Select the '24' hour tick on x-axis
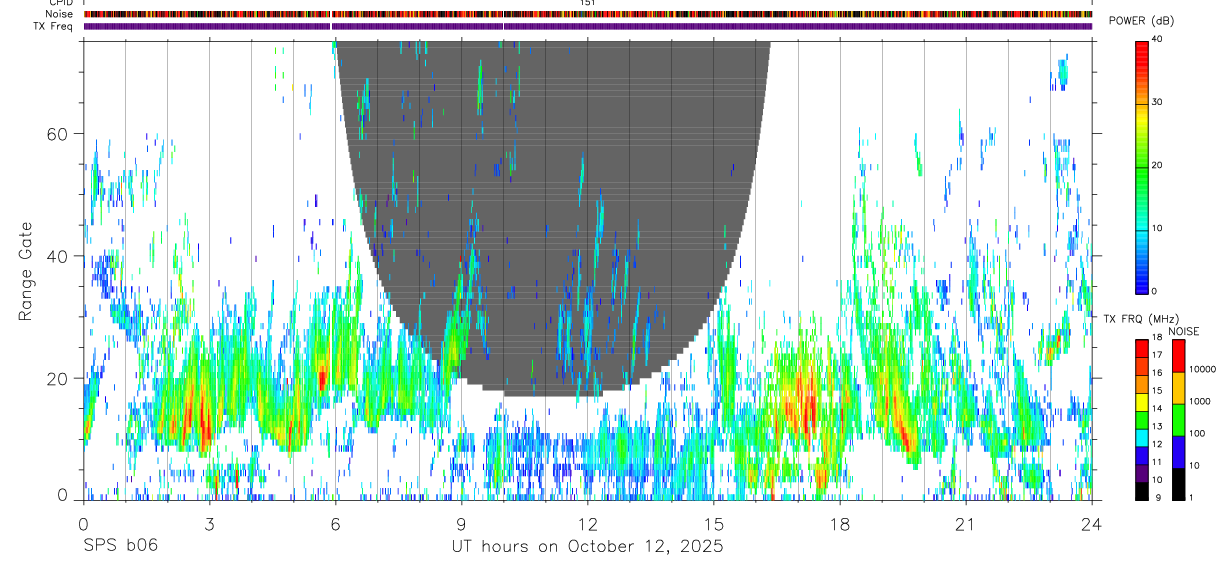The width and height of the screenshot is (1228, 567). [1092, 523]
